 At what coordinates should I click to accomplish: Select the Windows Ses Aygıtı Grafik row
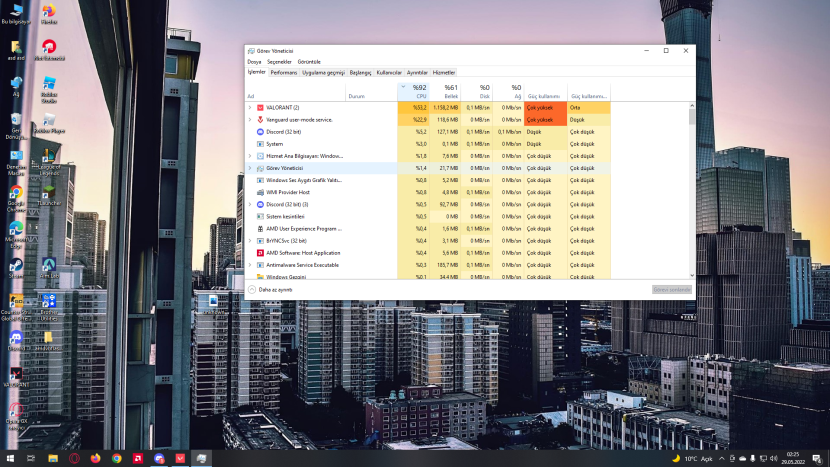427,180
